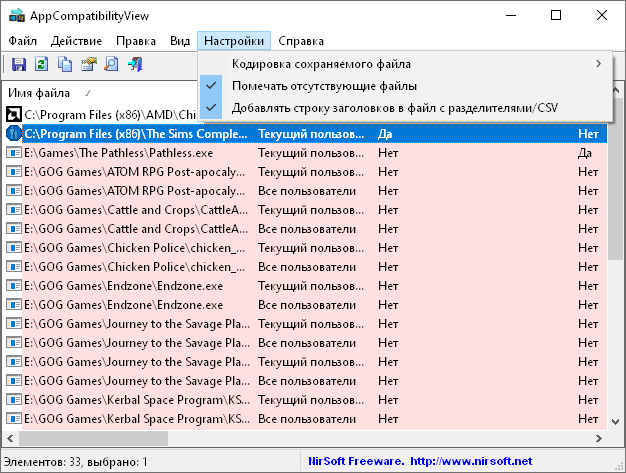Click horizontal scrollbar right arrow
The image size is (626, 473).
pos(598,438)
